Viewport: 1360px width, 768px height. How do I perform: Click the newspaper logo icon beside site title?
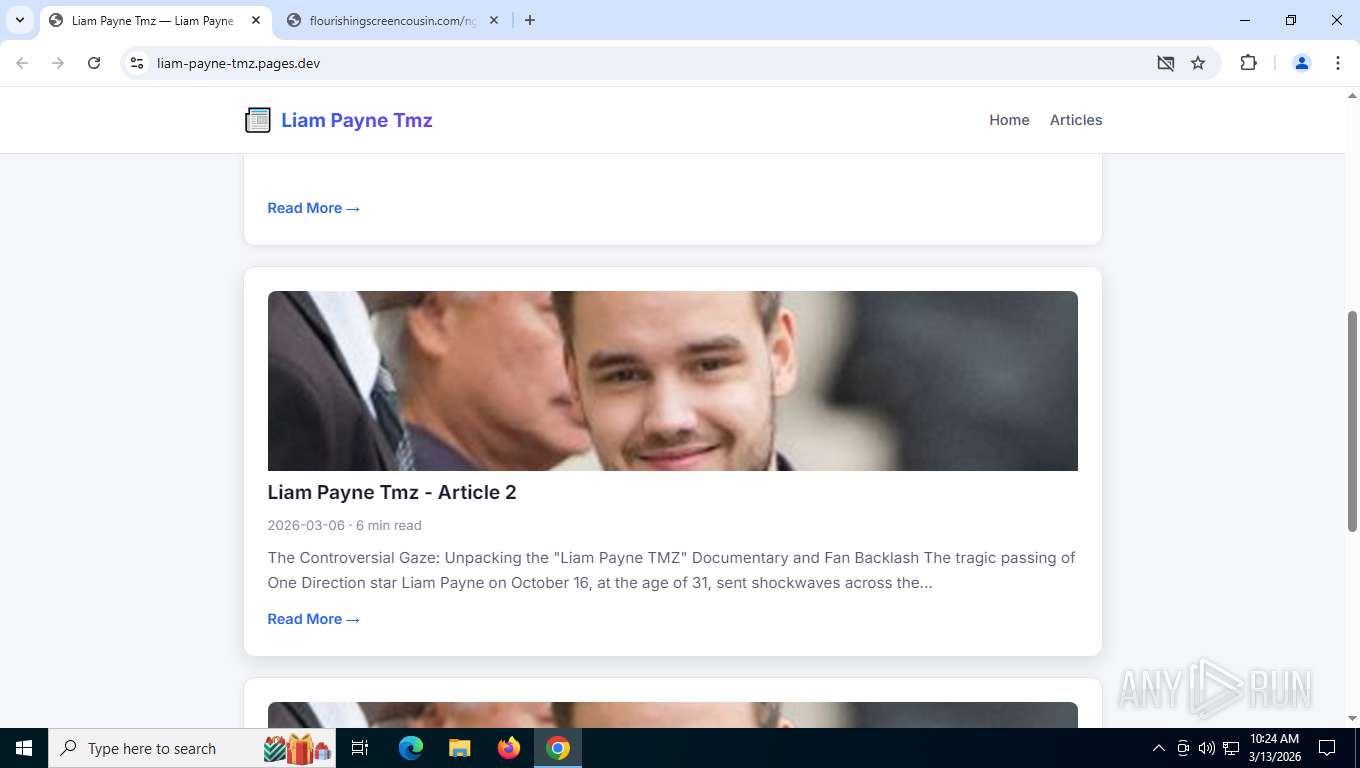pos(258,120)
